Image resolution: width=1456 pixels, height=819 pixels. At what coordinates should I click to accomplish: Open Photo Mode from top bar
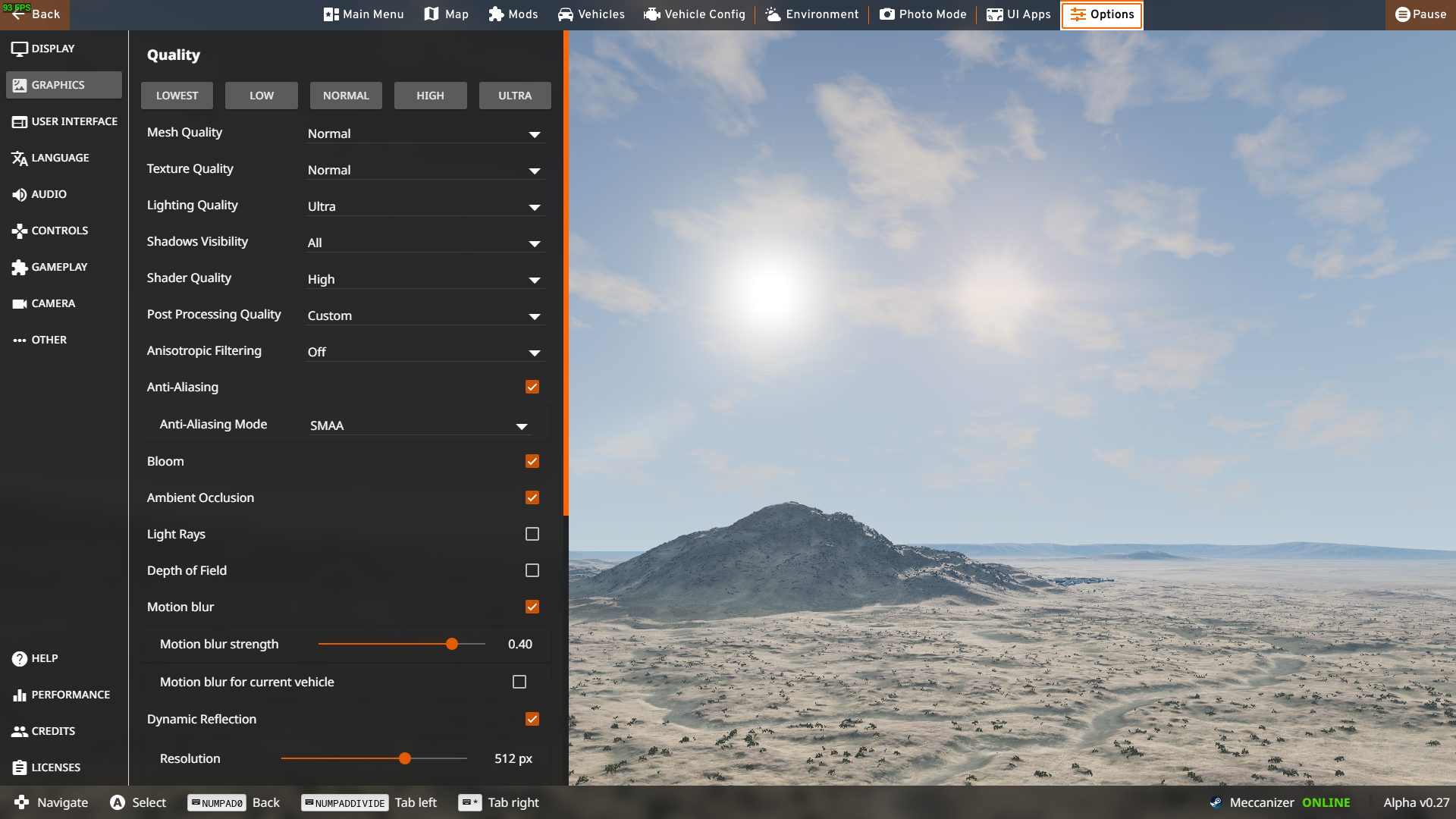923,14
